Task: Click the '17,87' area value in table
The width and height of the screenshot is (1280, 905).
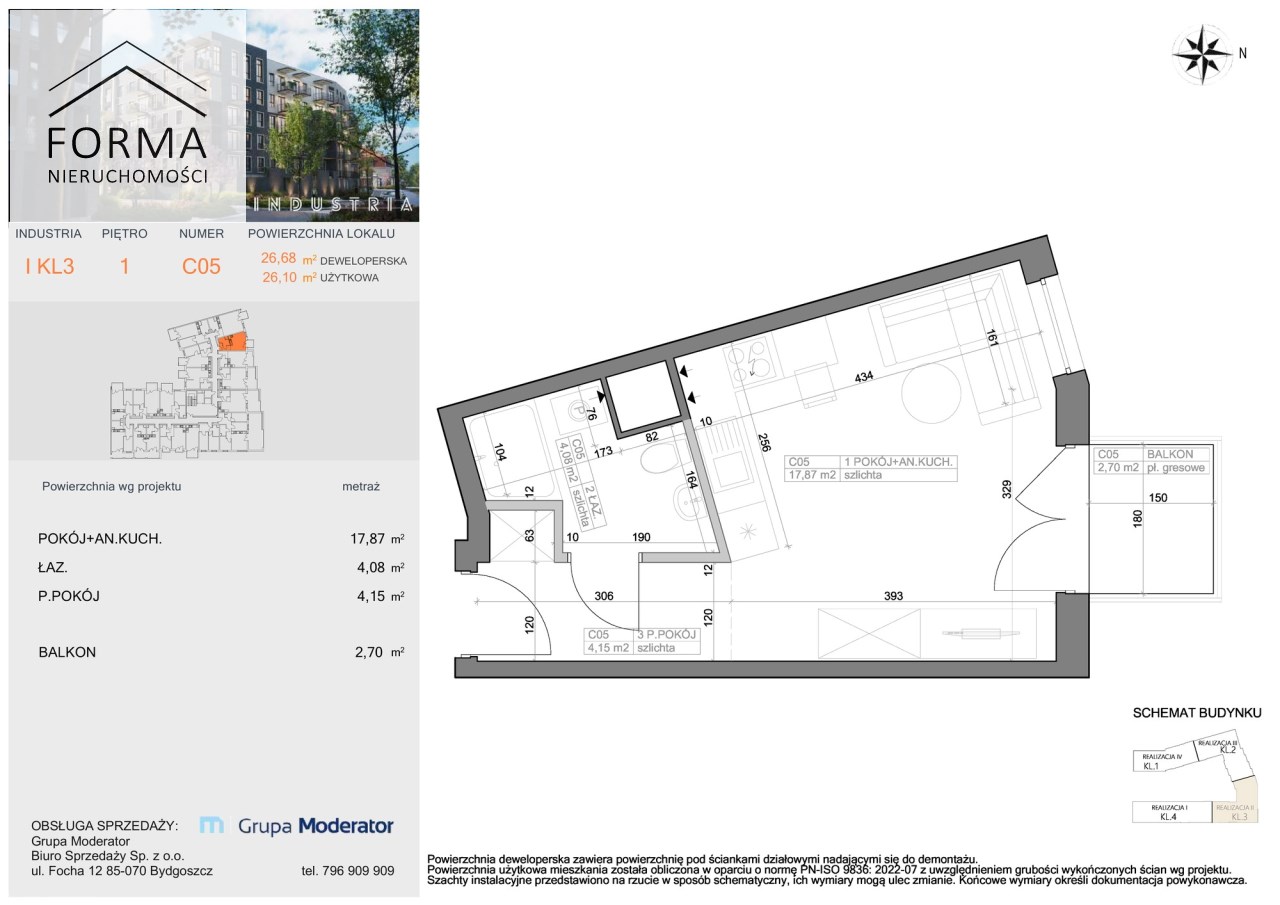Action: coord(364,539)
